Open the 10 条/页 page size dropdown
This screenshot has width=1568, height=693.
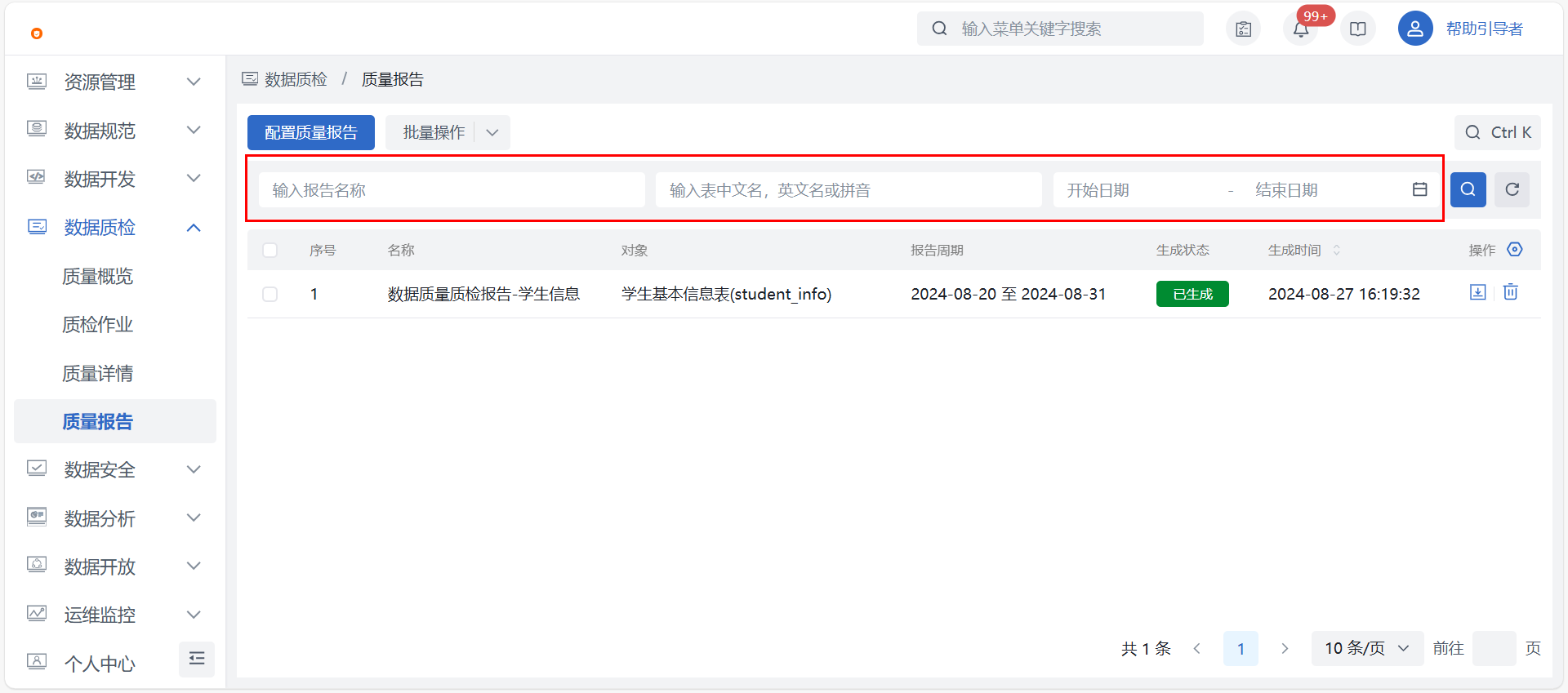point(1367,648)
